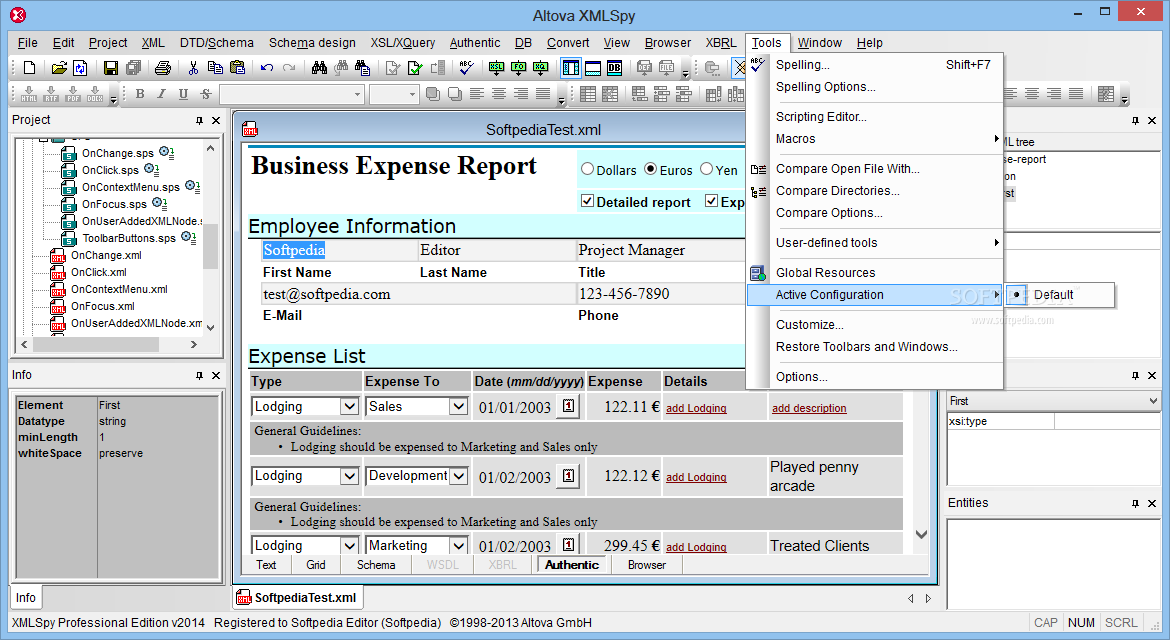Open Type dropdown in the Sales row
The image size is (1170, 640).
coord(348,407)
